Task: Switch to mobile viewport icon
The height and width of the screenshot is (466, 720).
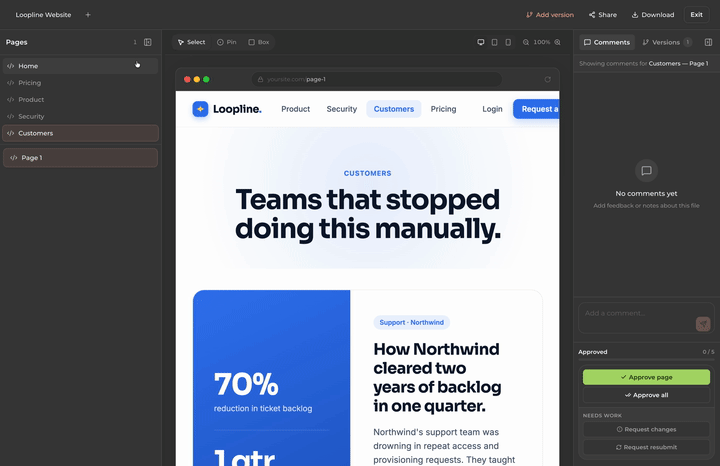Action: tap(508, 42)
